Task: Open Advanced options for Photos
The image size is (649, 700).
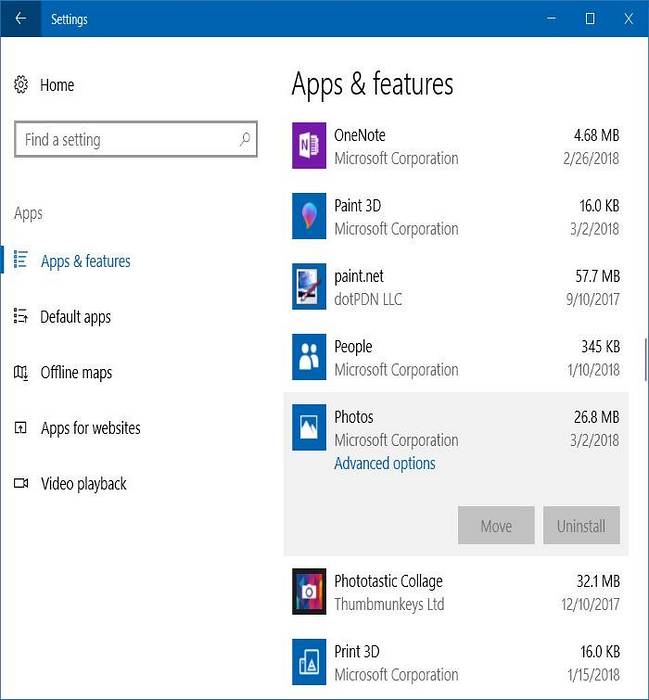Action: (x=385, y=464)
